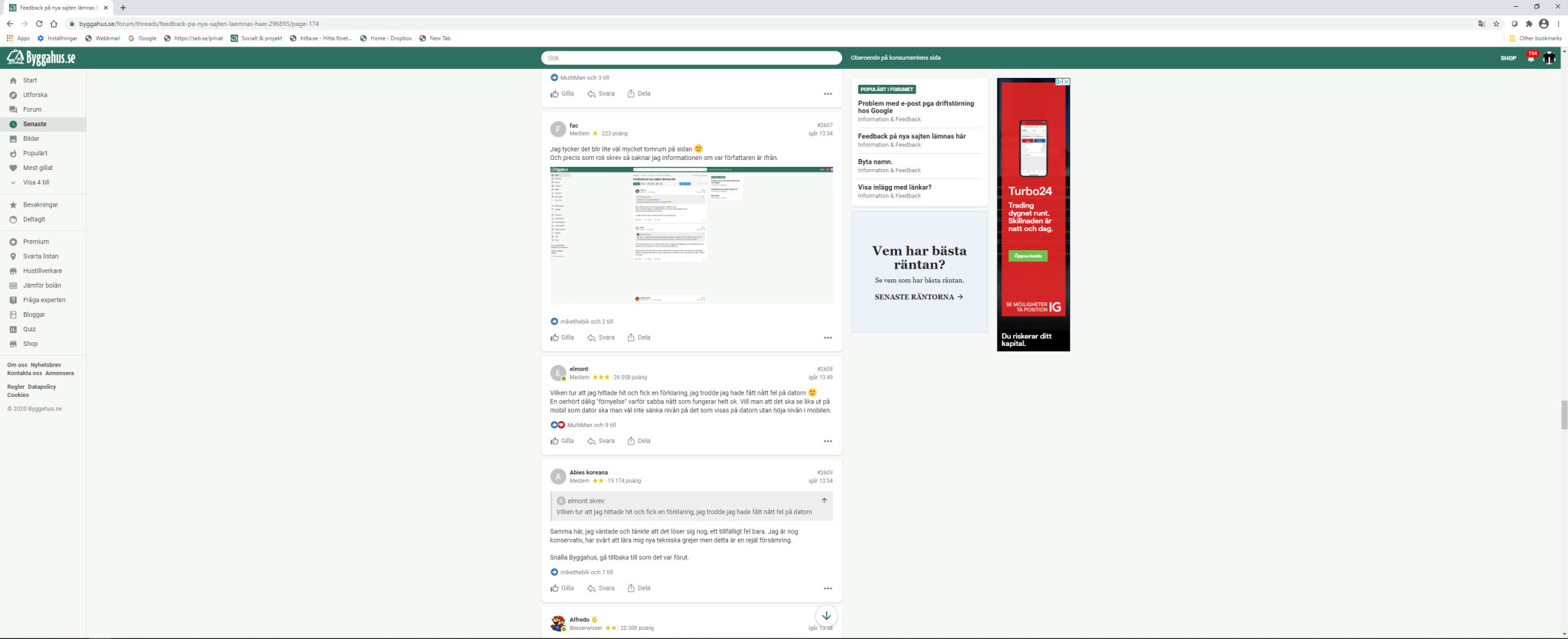Click the Sök search field
1568x639 pixels.
click(x=691, y=58)
